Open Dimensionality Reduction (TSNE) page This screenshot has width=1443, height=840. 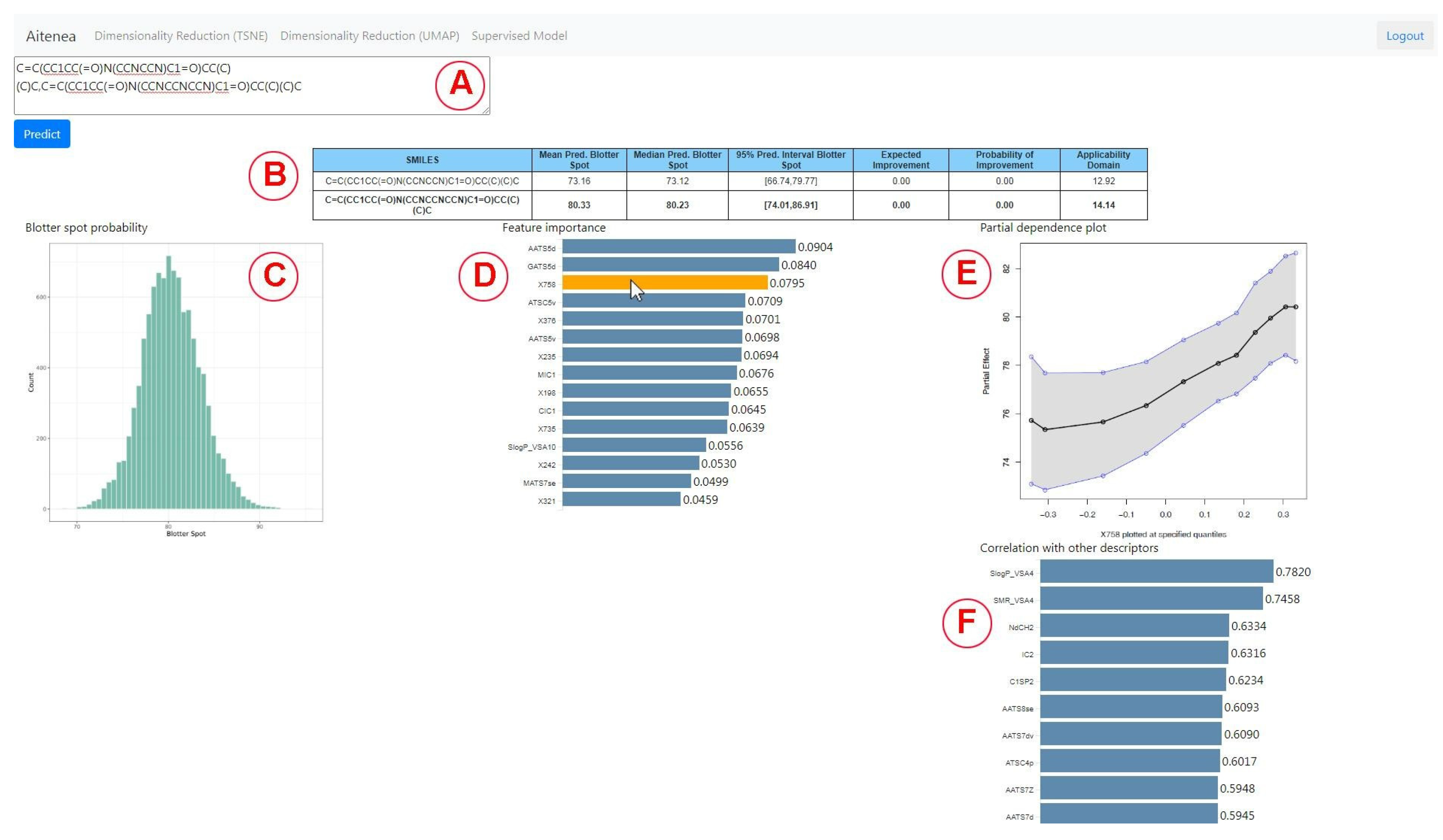[x=180, y=36]
